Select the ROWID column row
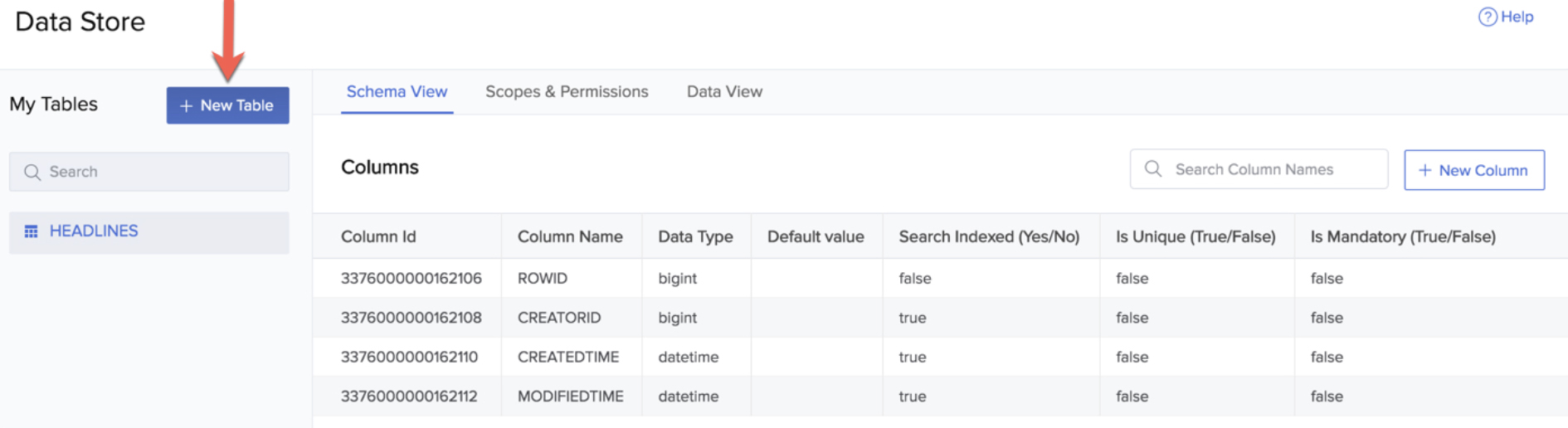1568x428 pixels. [543, 279]
